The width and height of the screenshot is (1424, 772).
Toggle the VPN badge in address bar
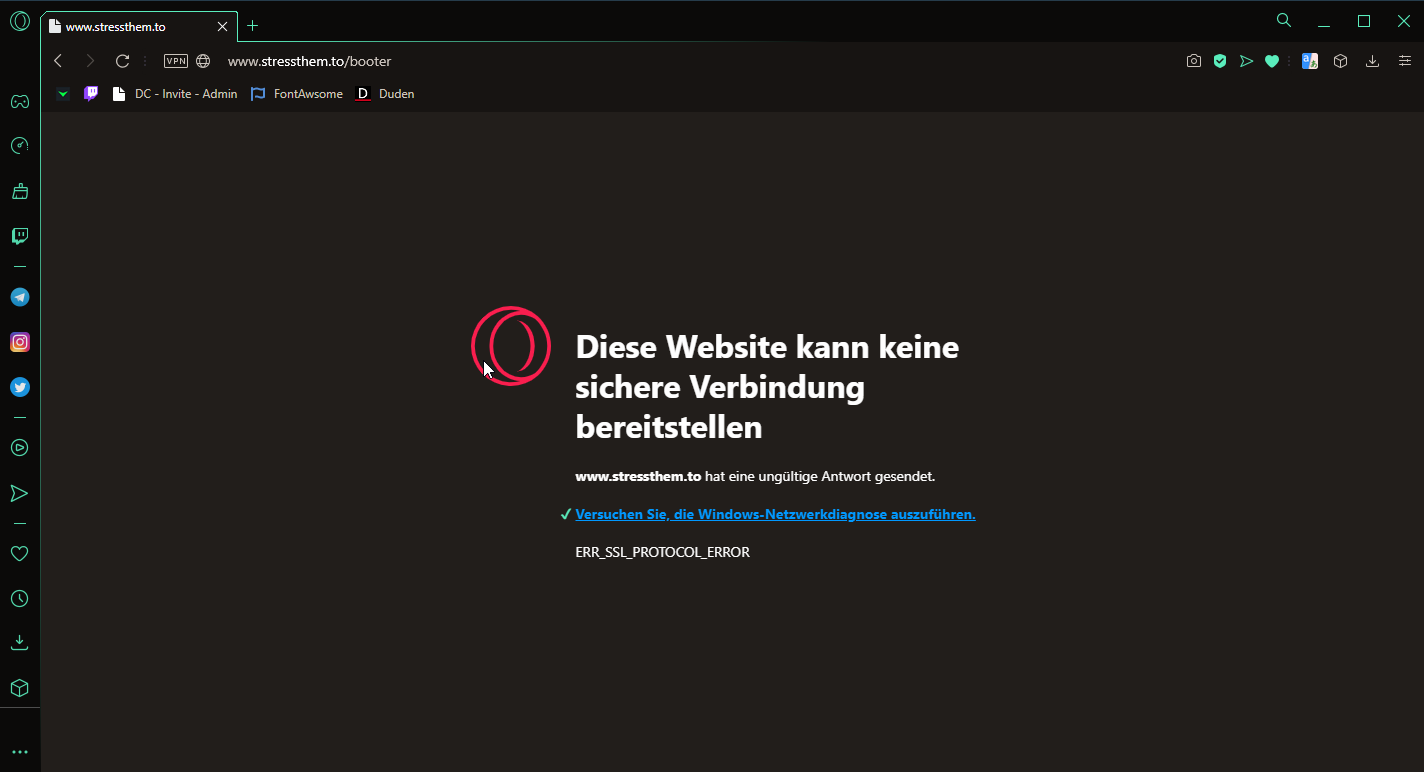176,61
